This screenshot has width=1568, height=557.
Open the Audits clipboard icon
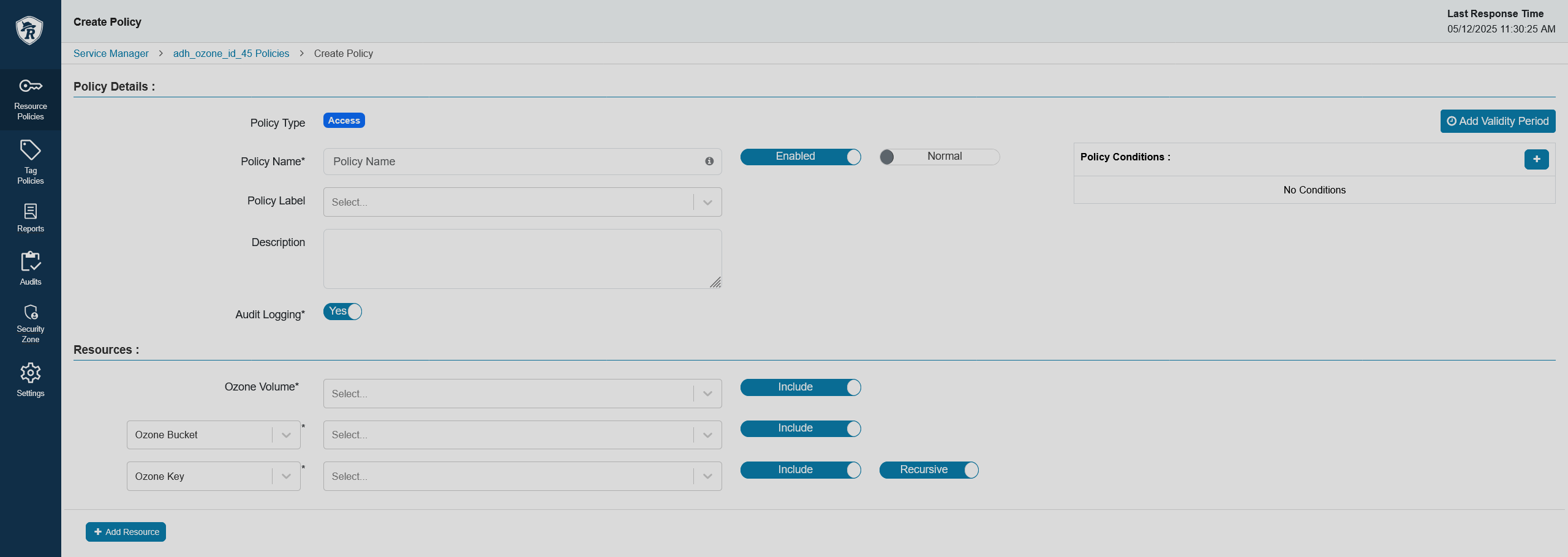click(31, 261)
